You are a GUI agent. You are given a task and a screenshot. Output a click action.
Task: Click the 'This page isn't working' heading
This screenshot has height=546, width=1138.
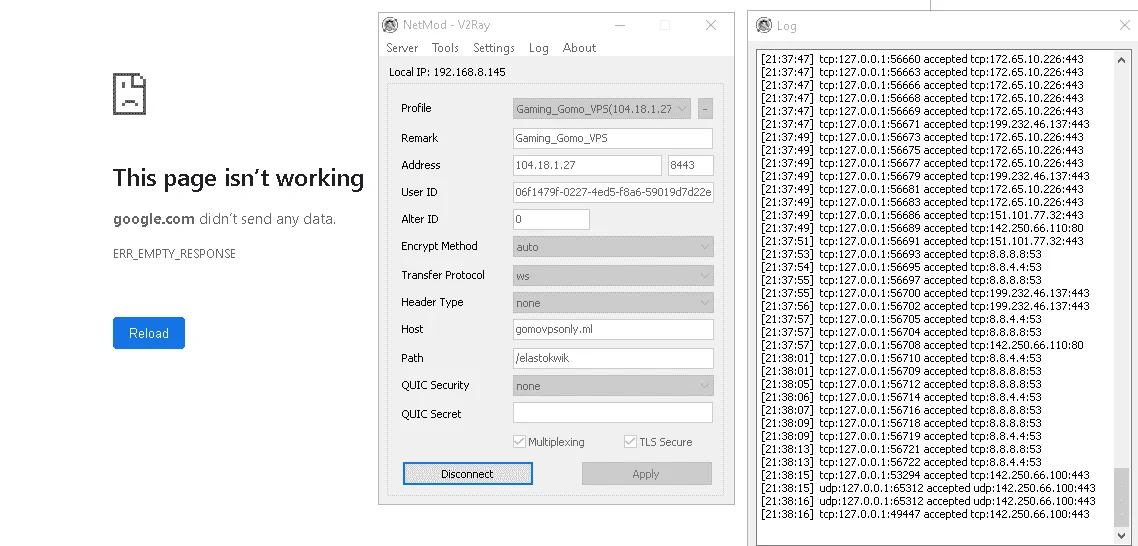[238, 178]
